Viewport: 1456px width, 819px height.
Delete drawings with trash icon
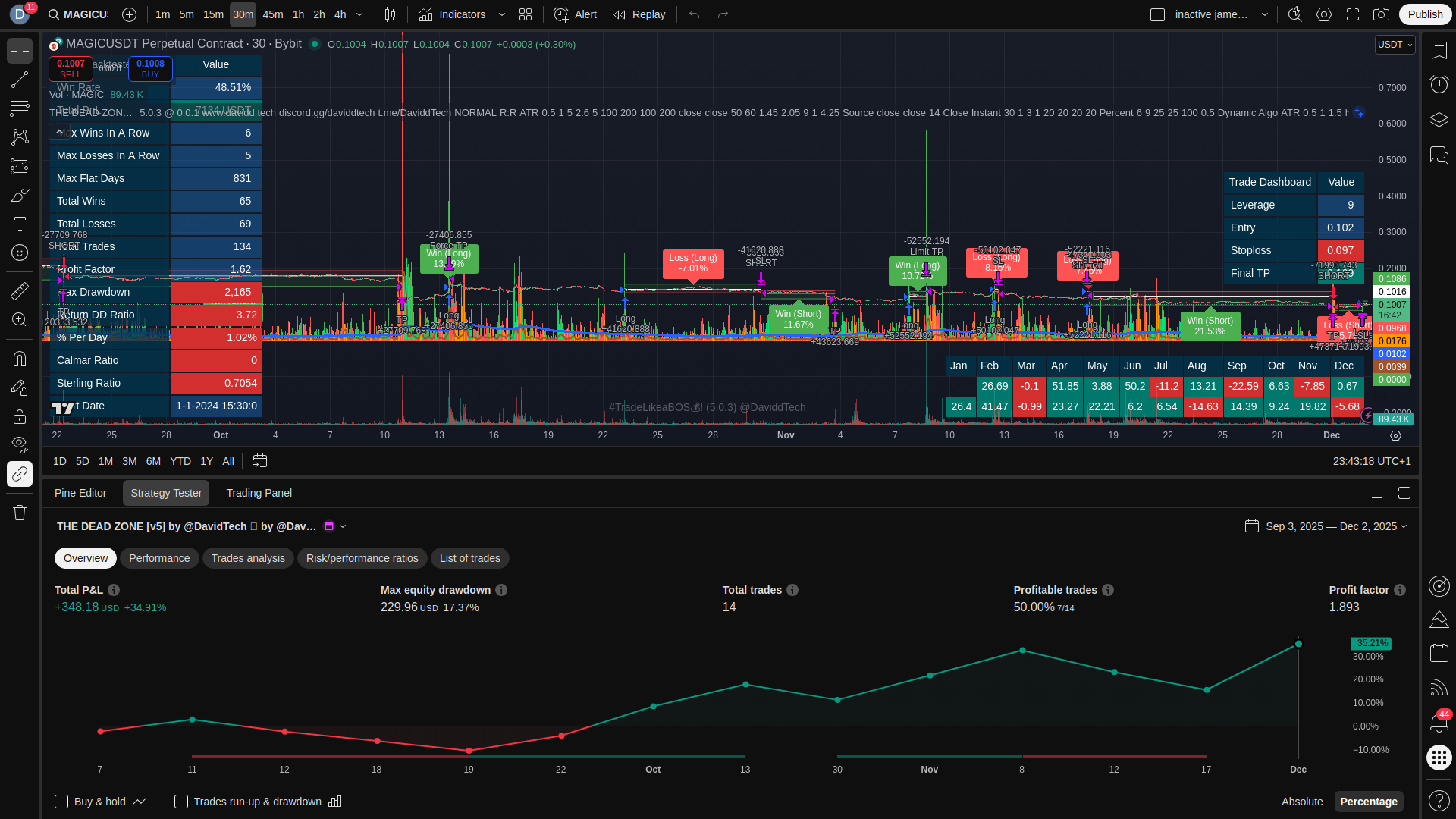coord(20,513)
